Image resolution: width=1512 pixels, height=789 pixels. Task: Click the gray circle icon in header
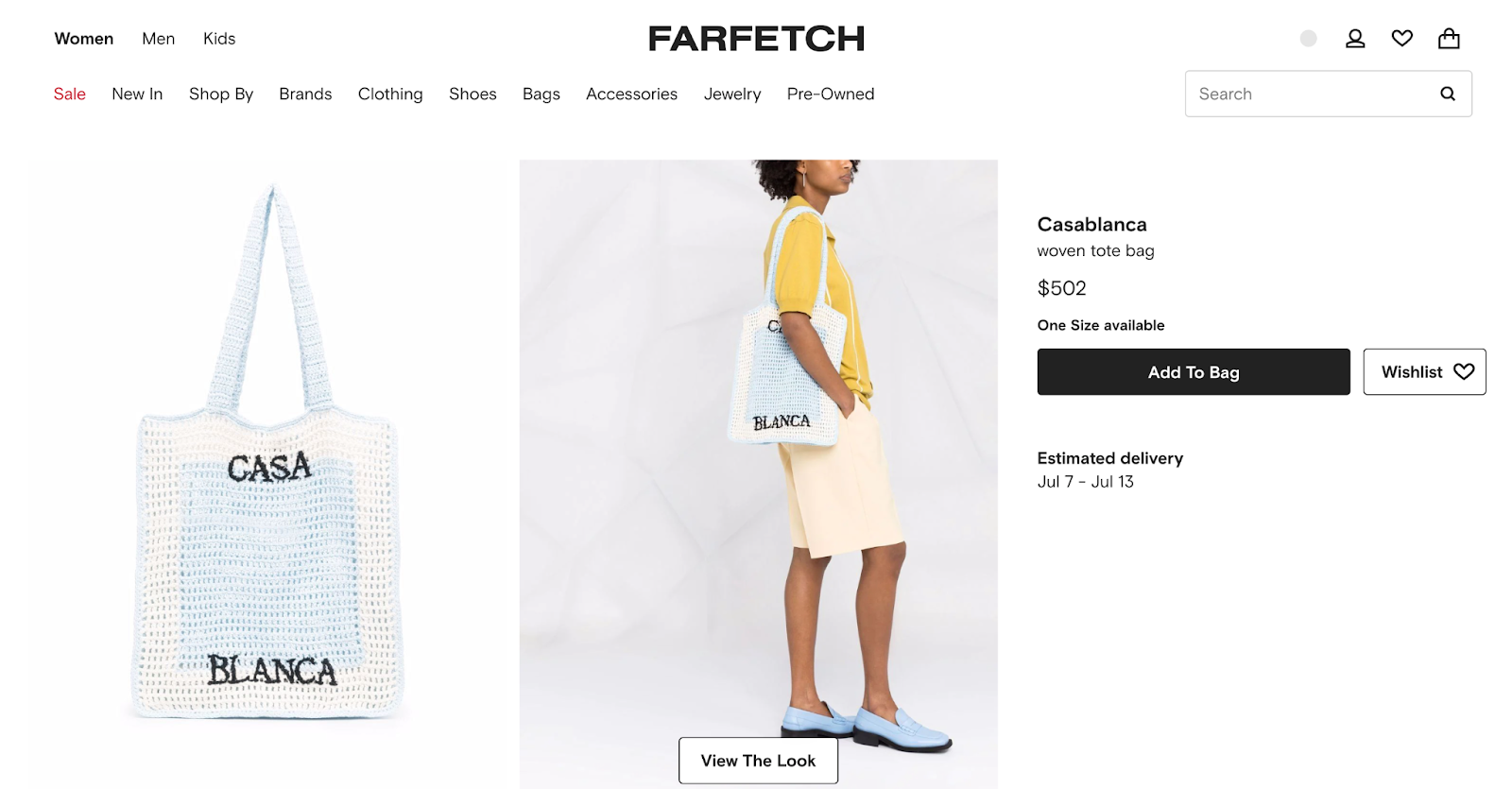pyautogui.click(x=1309, y=39)
